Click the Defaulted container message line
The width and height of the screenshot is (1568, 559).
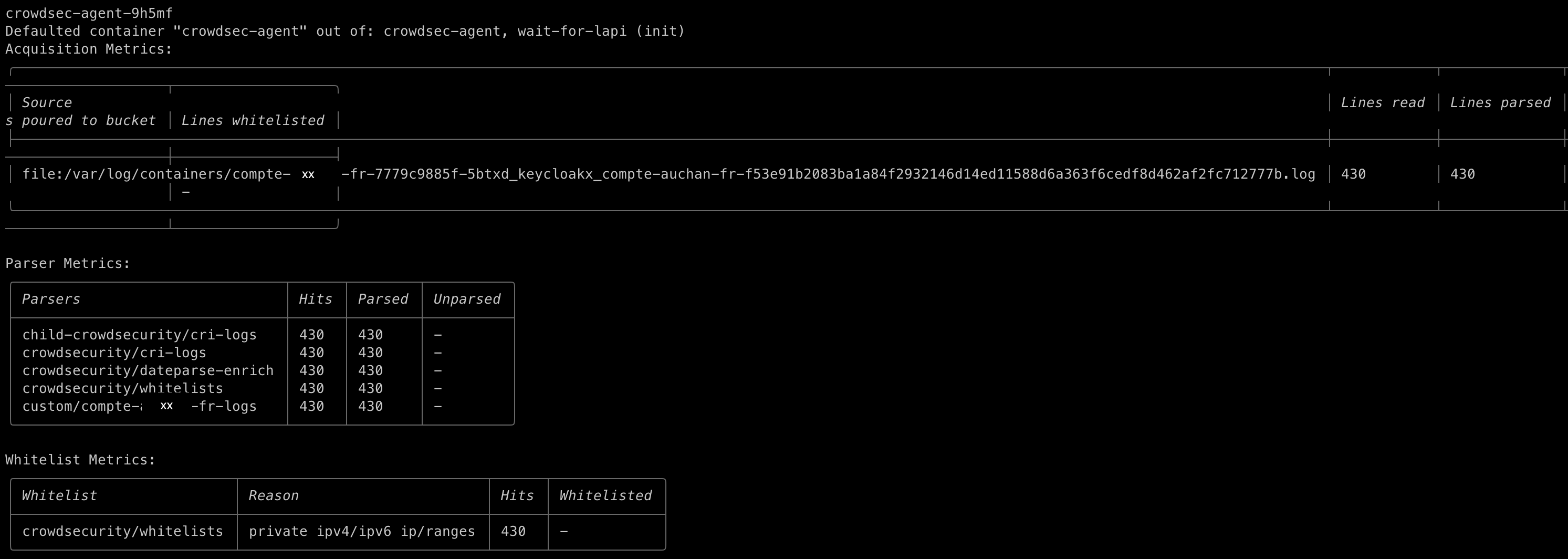click(345, 32)
